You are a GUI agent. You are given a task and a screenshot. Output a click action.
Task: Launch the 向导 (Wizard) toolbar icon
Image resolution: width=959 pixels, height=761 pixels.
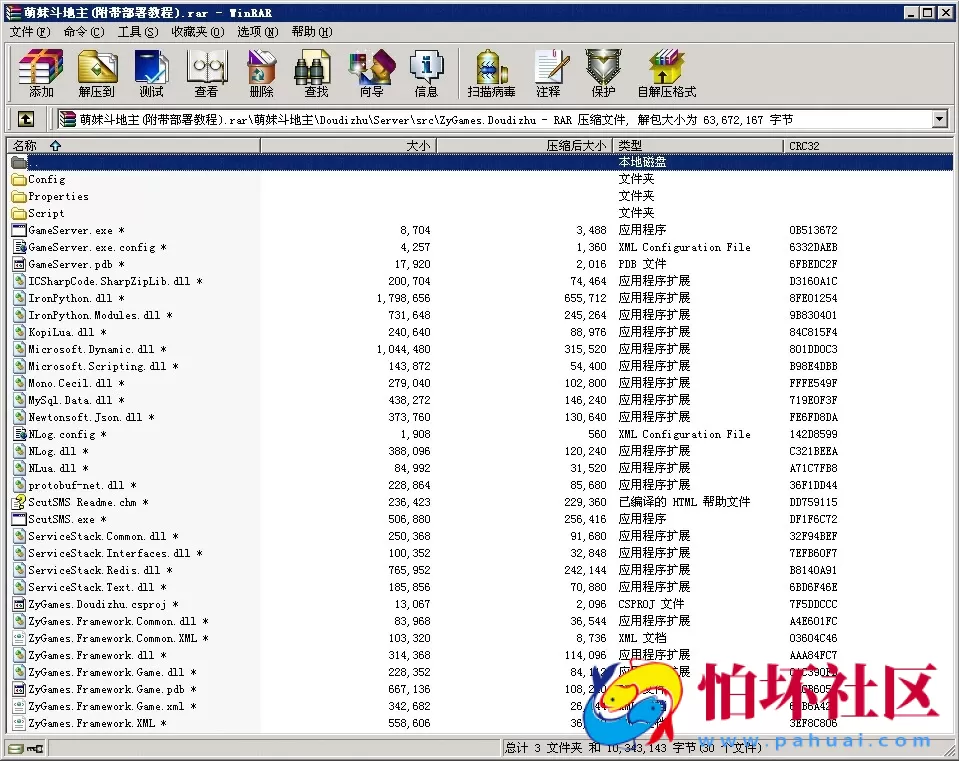click(371, 73)
